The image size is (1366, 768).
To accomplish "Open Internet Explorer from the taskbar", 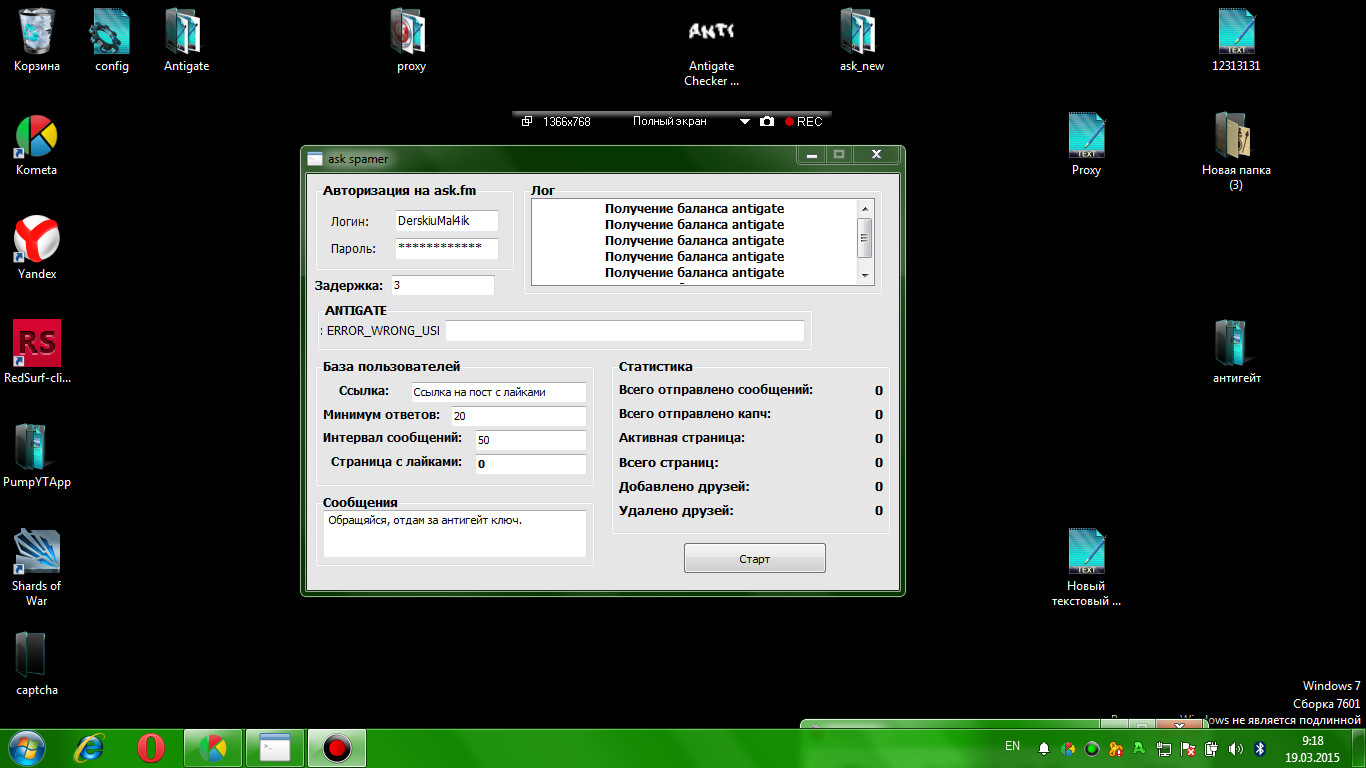I will pyautogui.click(x=91, y=748).
